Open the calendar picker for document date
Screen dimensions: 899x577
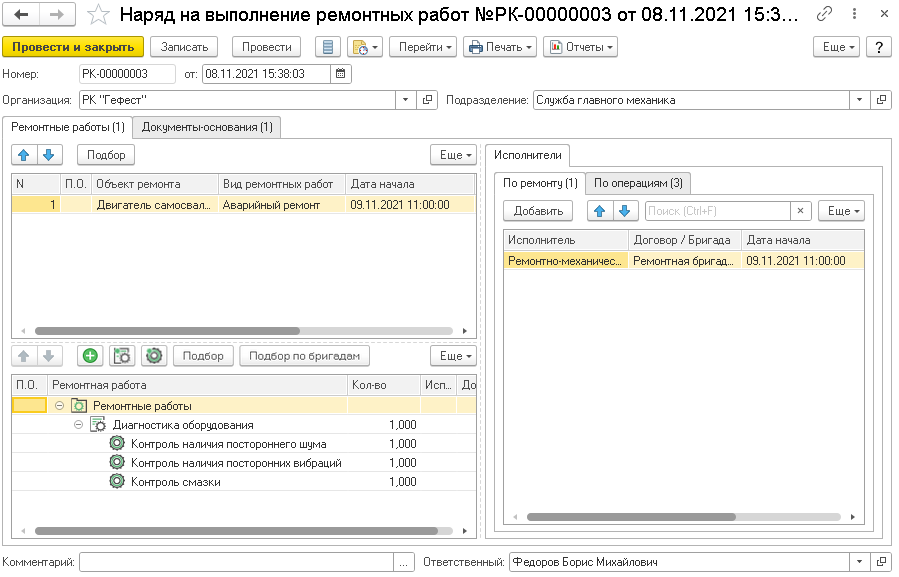(341, 73)
